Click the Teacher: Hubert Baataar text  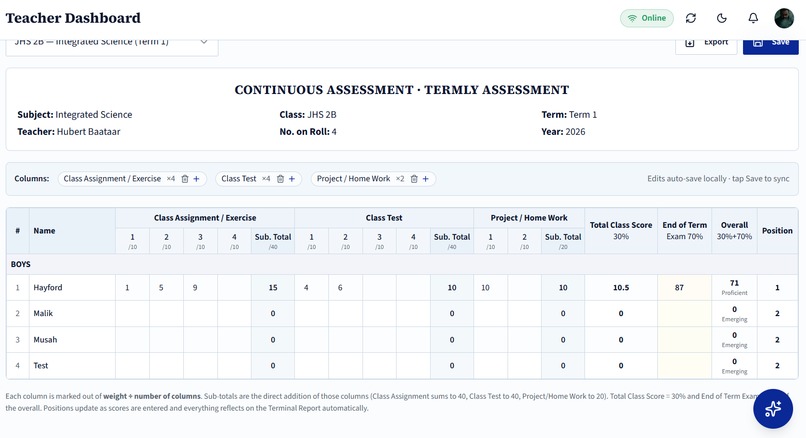[x=69, y=132]
